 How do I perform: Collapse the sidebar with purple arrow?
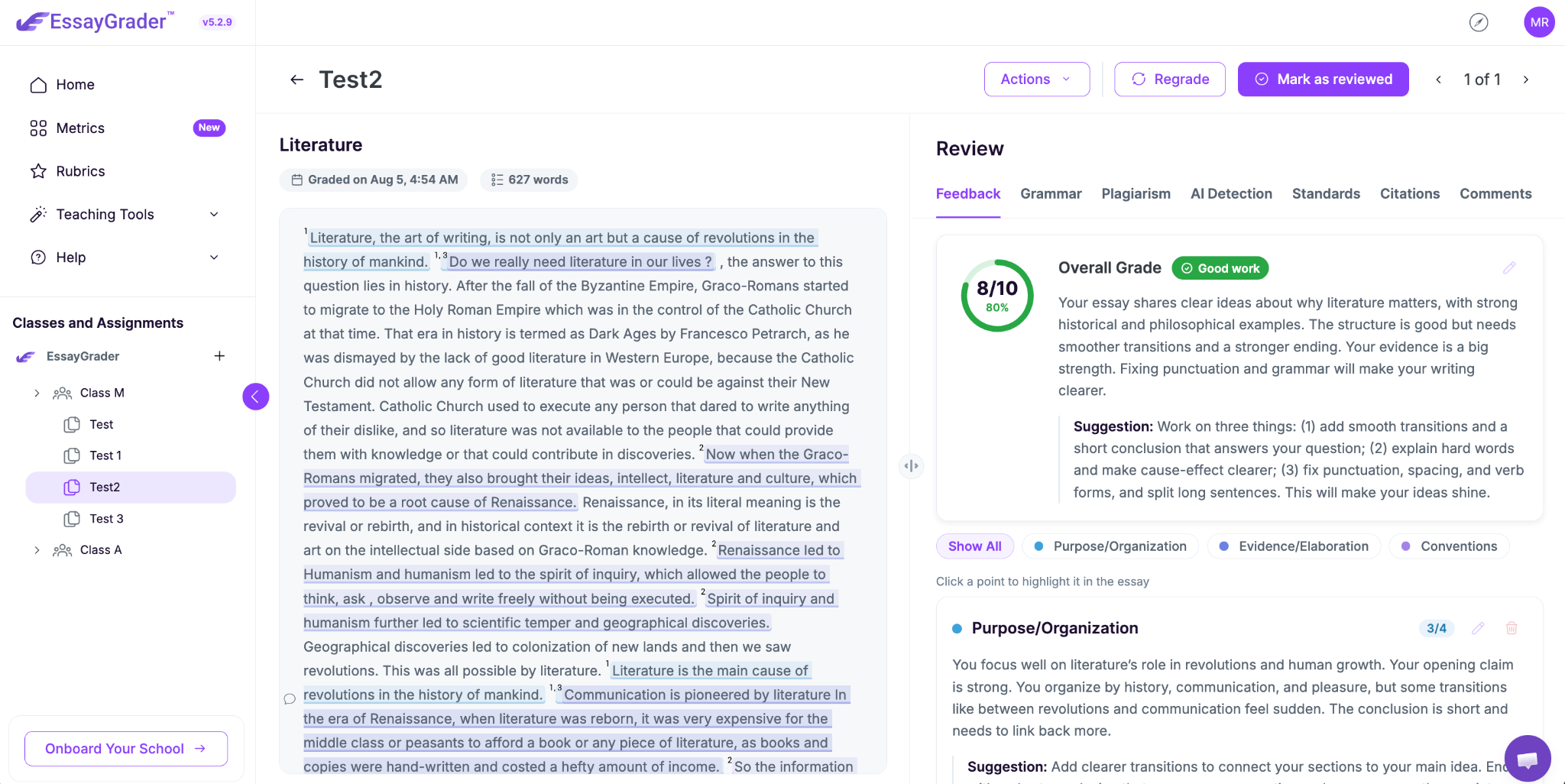click(255, 397)
